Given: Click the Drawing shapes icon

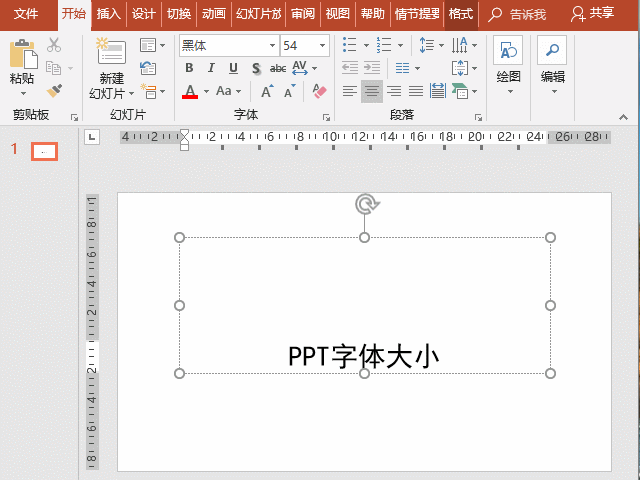Looking at the screenshot, I should pos(508,51).
